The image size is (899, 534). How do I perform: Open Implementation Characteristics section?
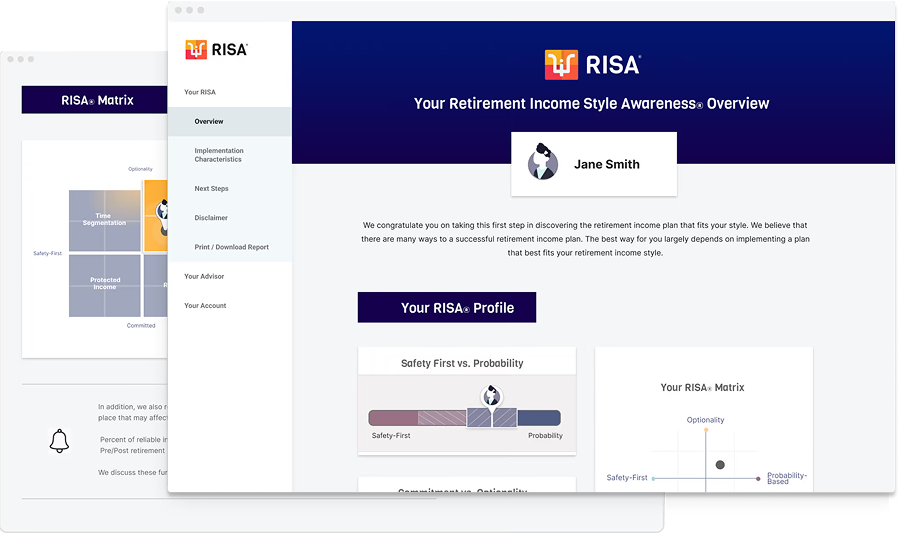tap(218, 155)
